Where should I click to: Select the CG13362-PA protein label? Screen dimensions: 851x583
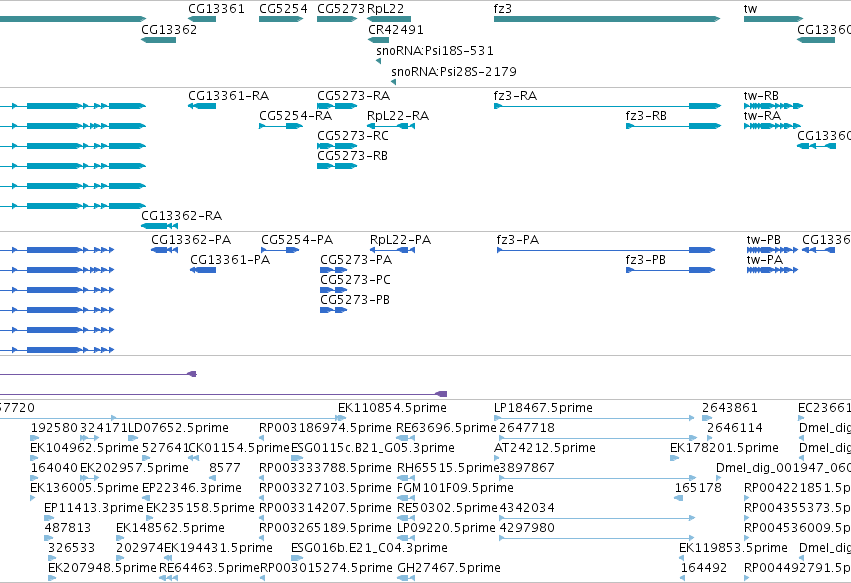click(191, 239)
